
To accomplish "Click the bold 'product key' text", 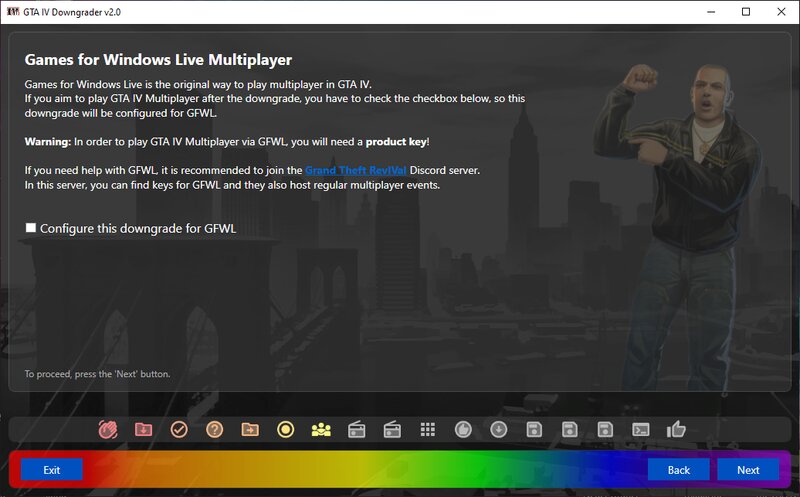I will point(396,142).
